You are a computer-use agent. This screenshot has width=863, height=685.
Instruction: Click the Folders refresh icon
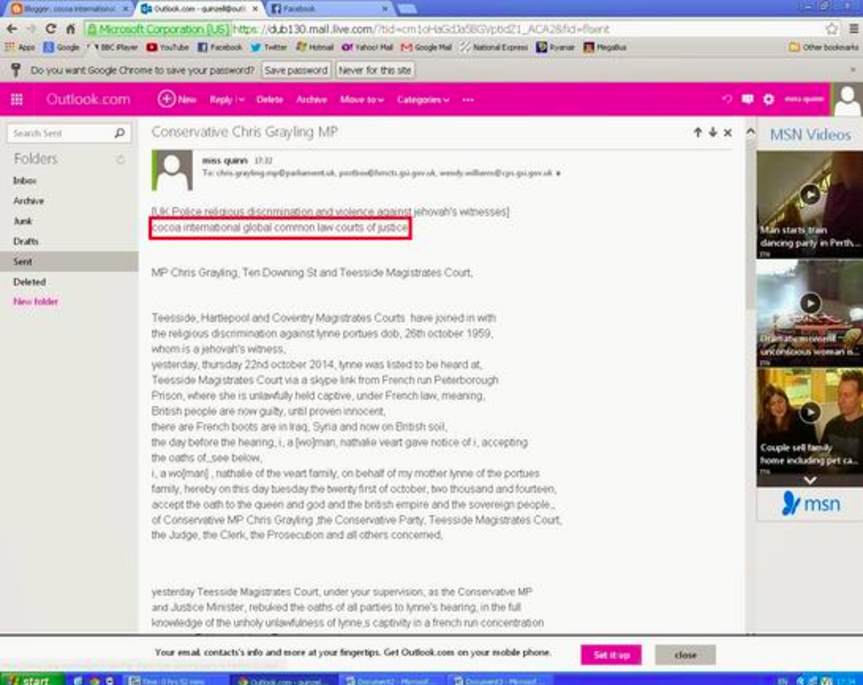(120, 160)
